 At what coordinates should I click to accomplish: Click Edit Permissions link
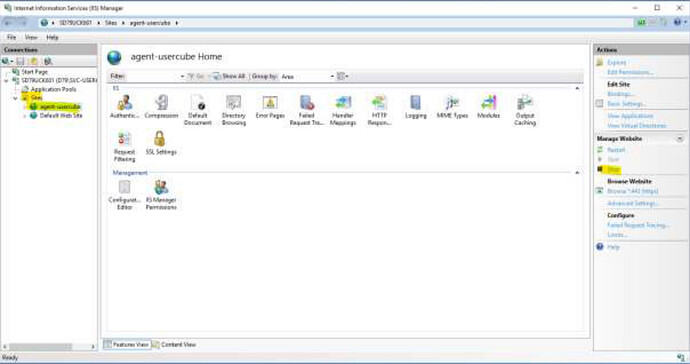pyautogui.click(x=630, y=72)
